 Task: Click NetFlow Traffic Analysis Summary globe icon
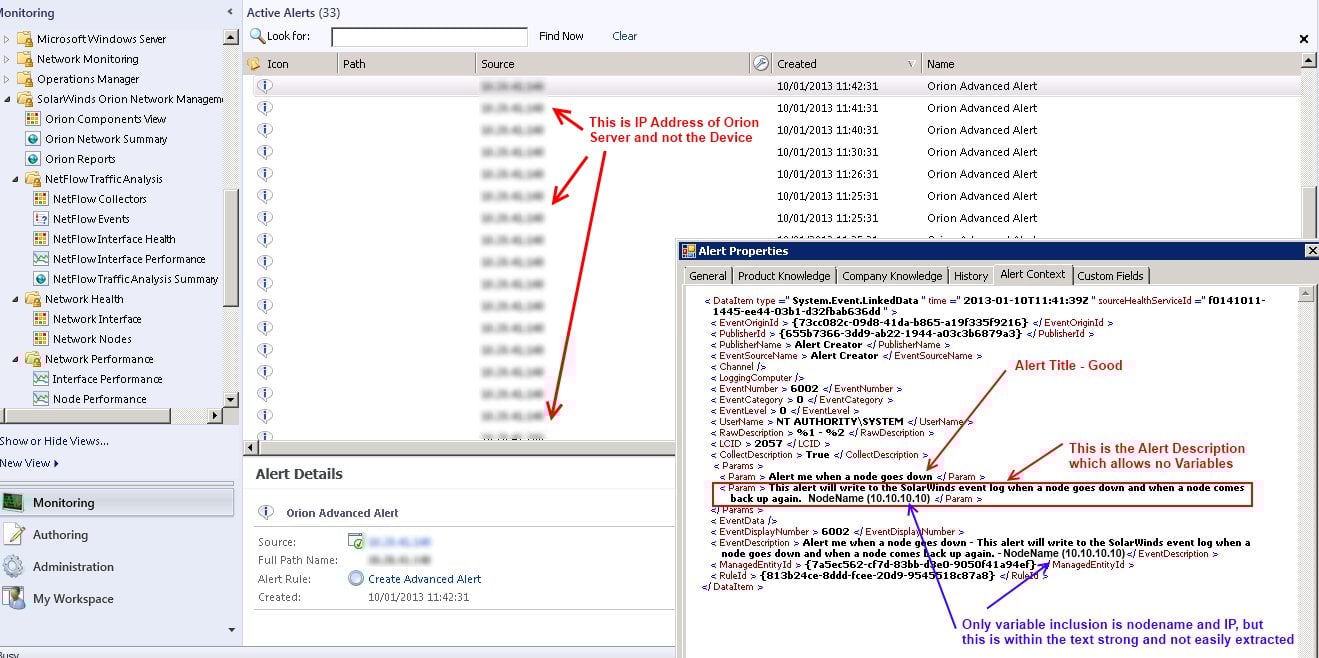tap(41, 279)
